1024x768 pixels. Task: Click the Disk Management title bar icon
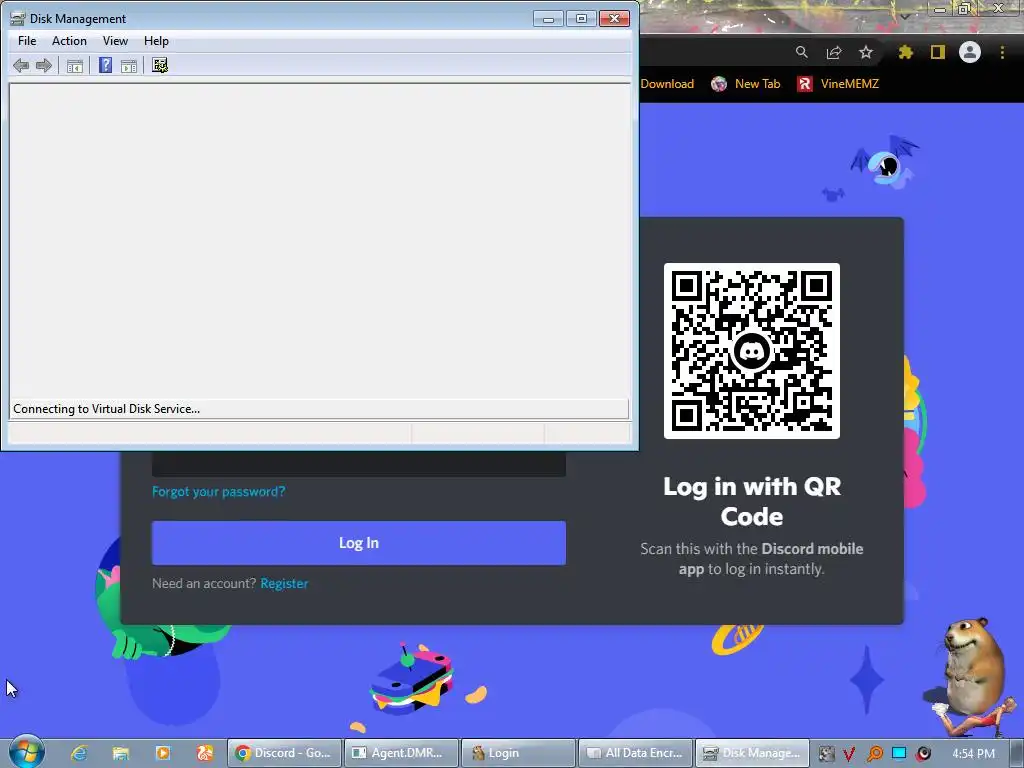(18, 19)
